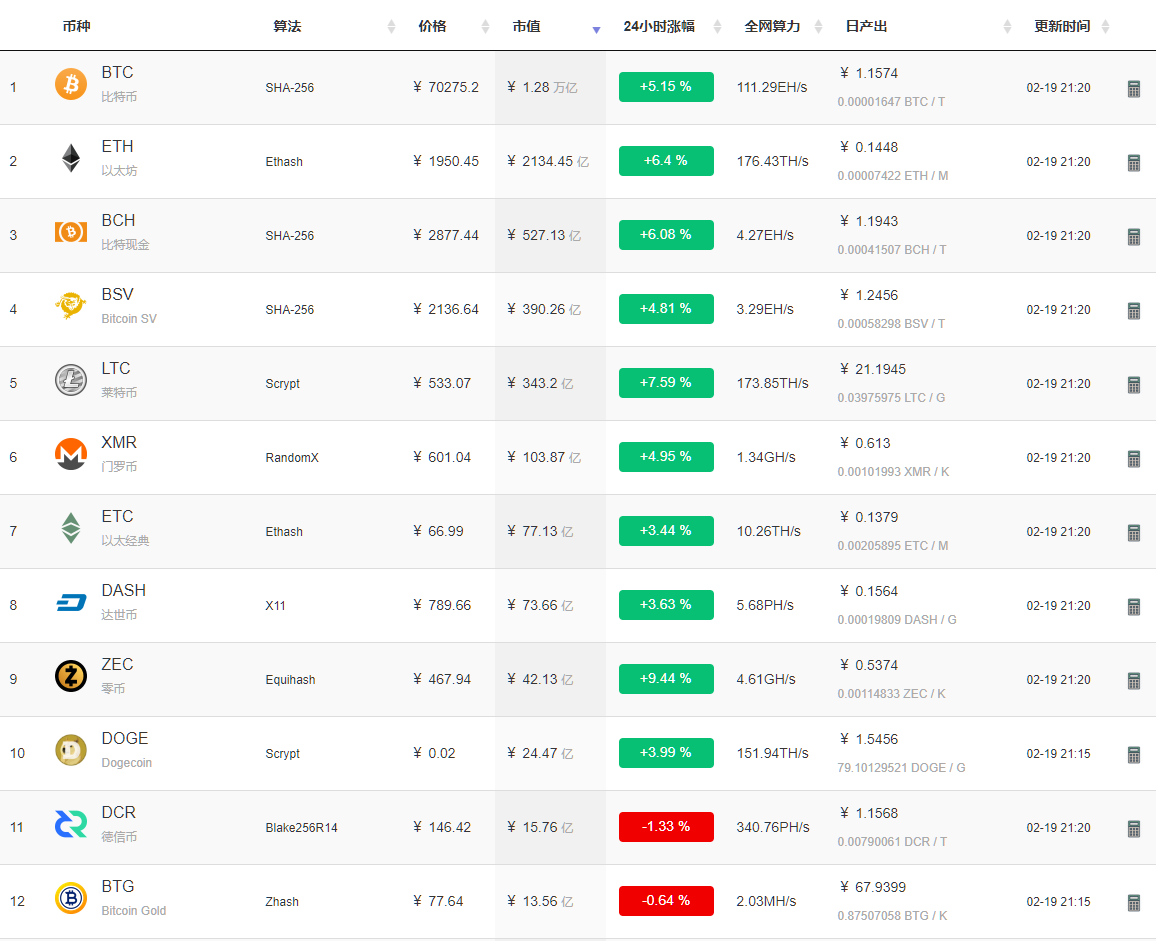Click the BCH Bitcoin Cash logo
This screenshot has width=1173, height=941.
71,232
